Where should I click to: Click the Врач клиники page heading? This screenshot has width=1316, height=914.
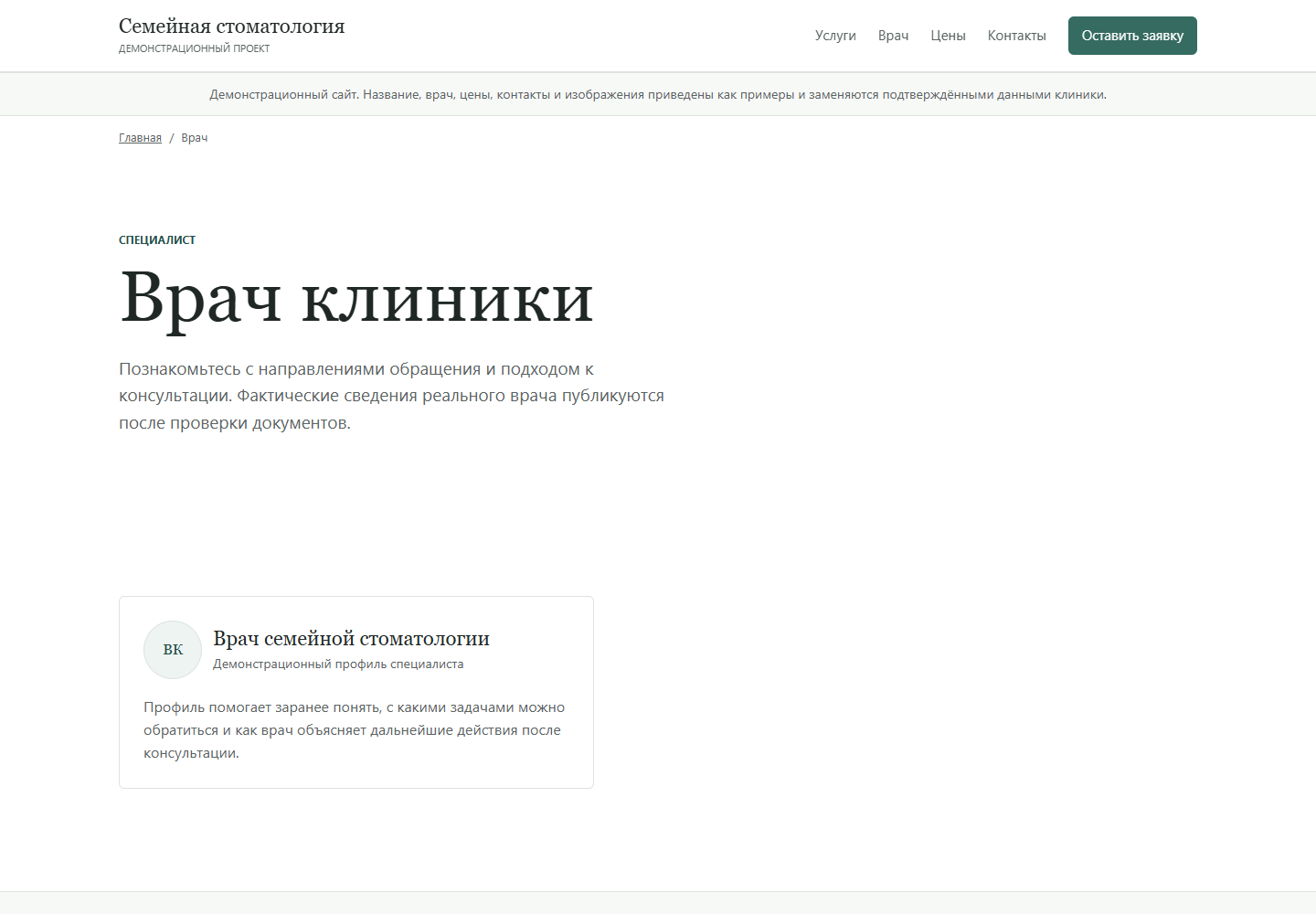(x=356, y=297)
